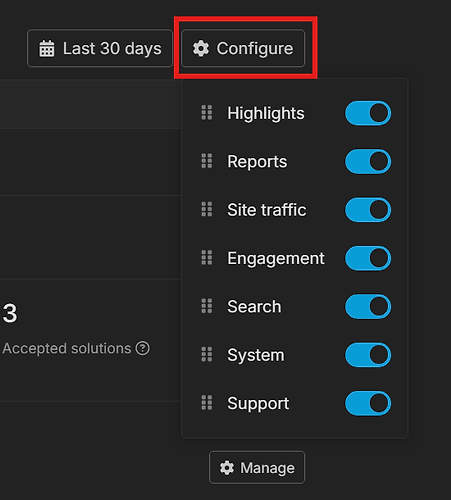Image resolution: width=451 pixels, height=500 pixels.
Task: Collapse the Configure dropdown menu
Action: click(243, 48)
